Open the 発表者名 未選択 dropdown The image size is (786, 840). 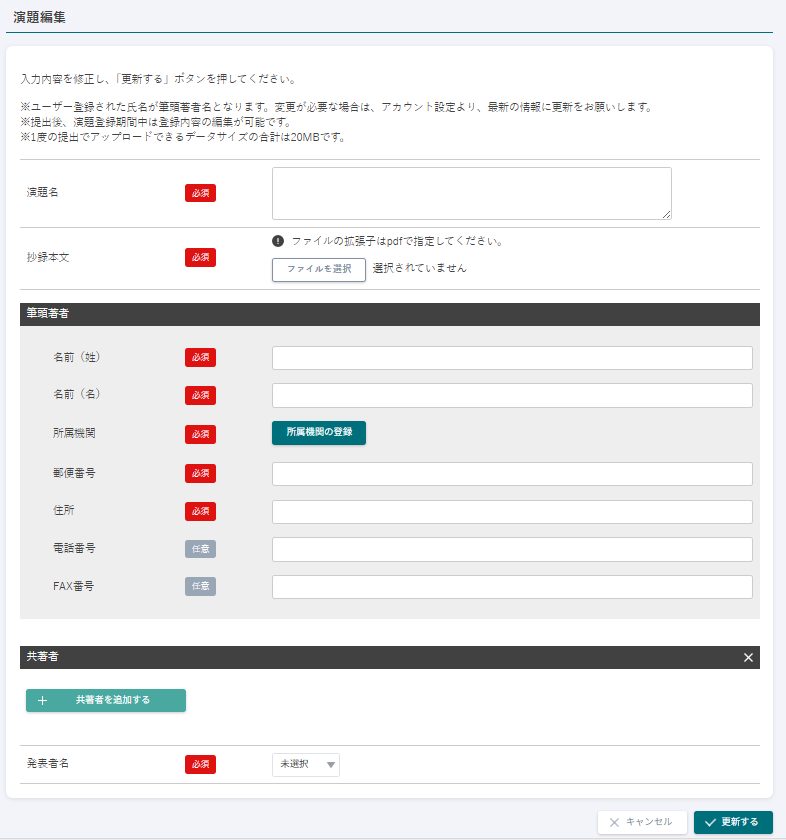[x=306, y=764]
